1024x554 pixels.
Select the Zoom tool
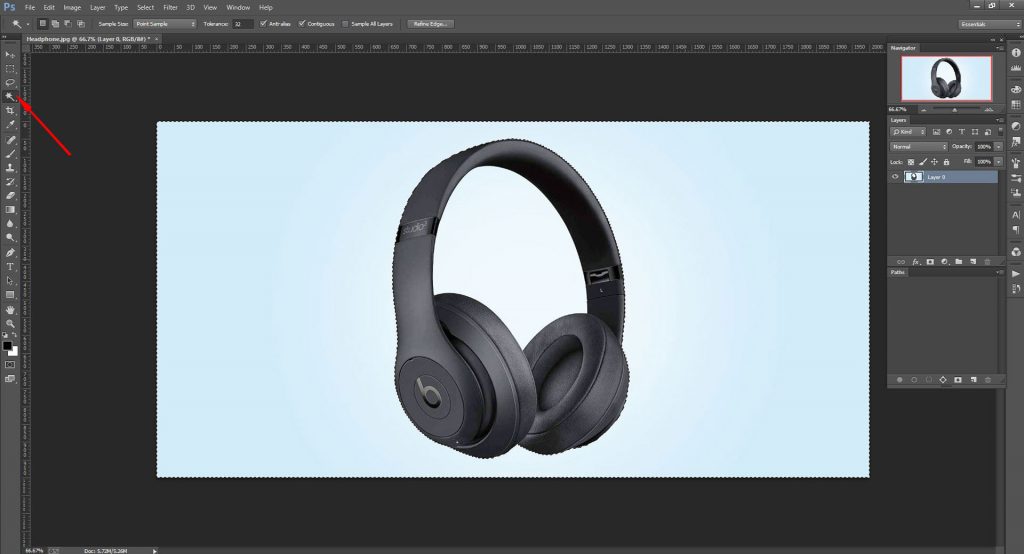[10, 323]
